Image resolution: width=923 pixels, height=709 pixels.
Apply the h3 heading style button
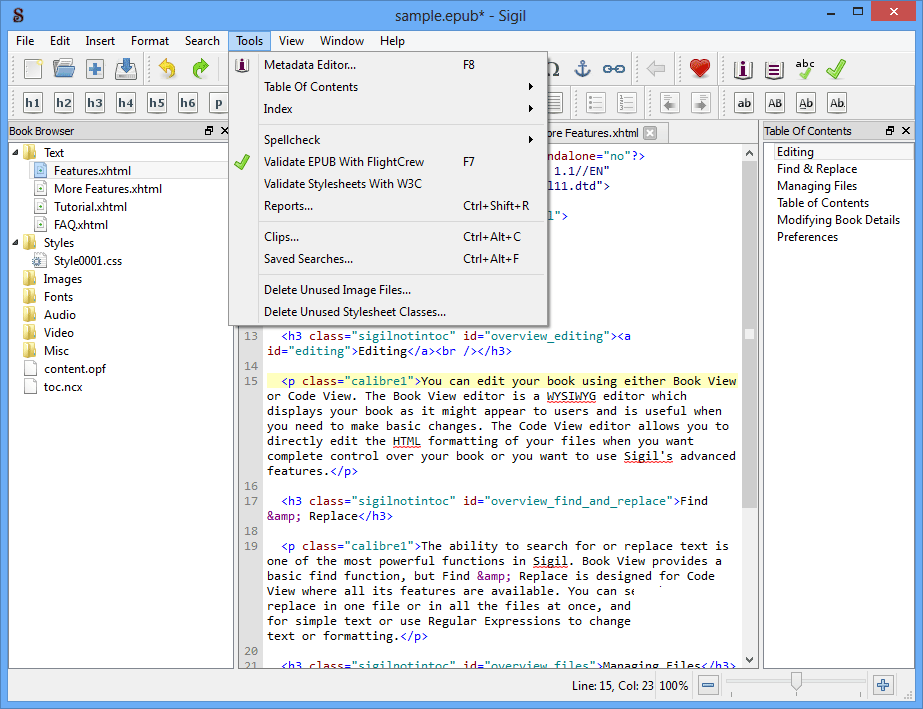click(x=95, y=103)
